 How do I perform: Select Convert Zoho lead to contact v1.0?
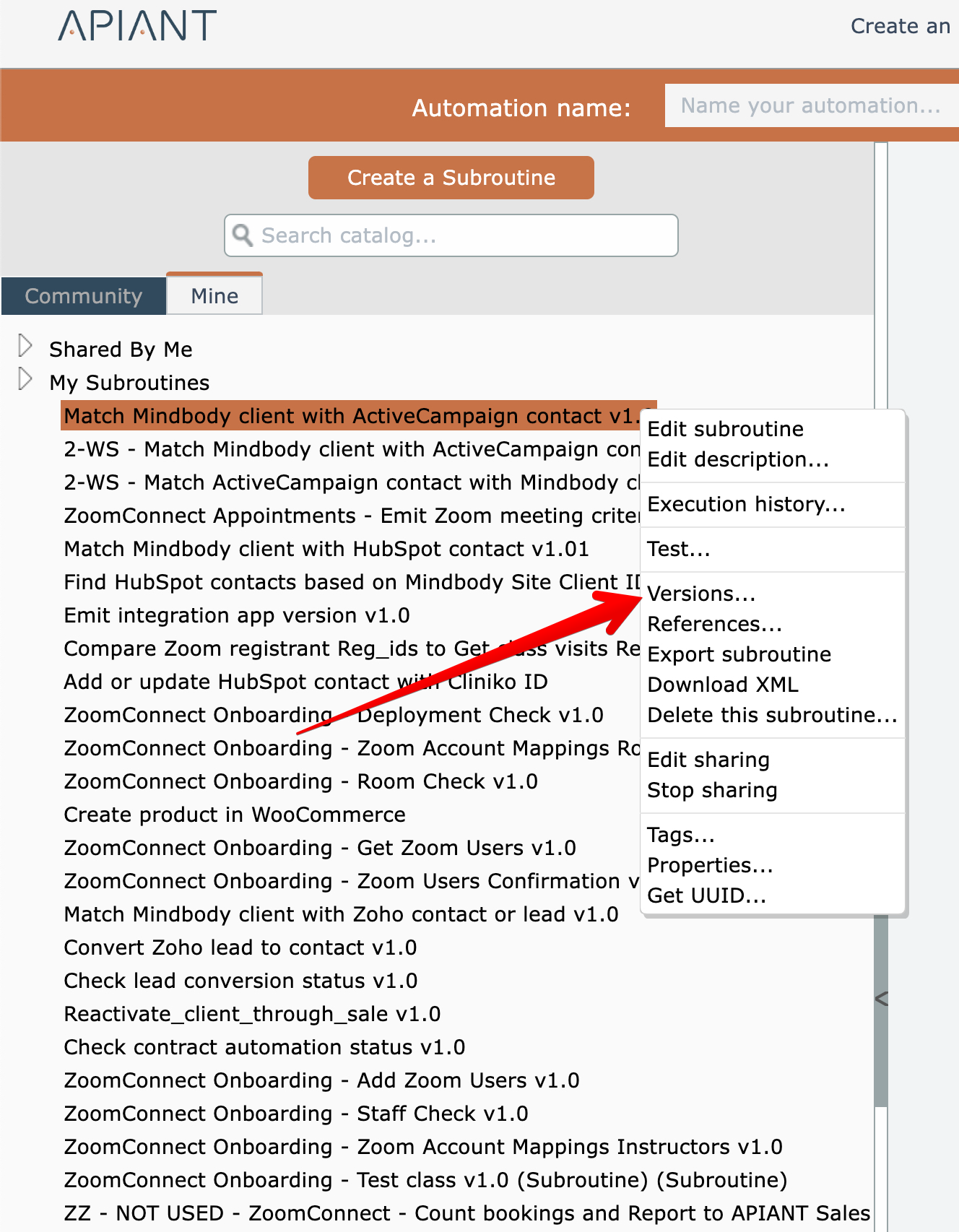(x=240, y=947)
